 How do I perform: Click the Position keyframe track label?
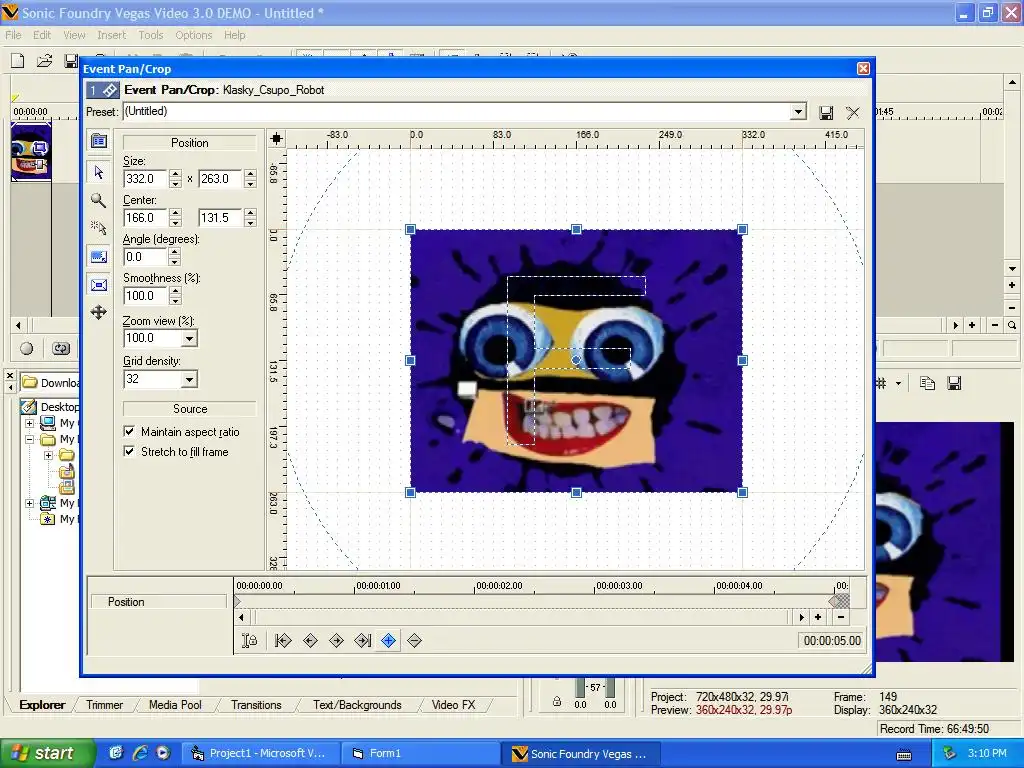click(158, 601)
